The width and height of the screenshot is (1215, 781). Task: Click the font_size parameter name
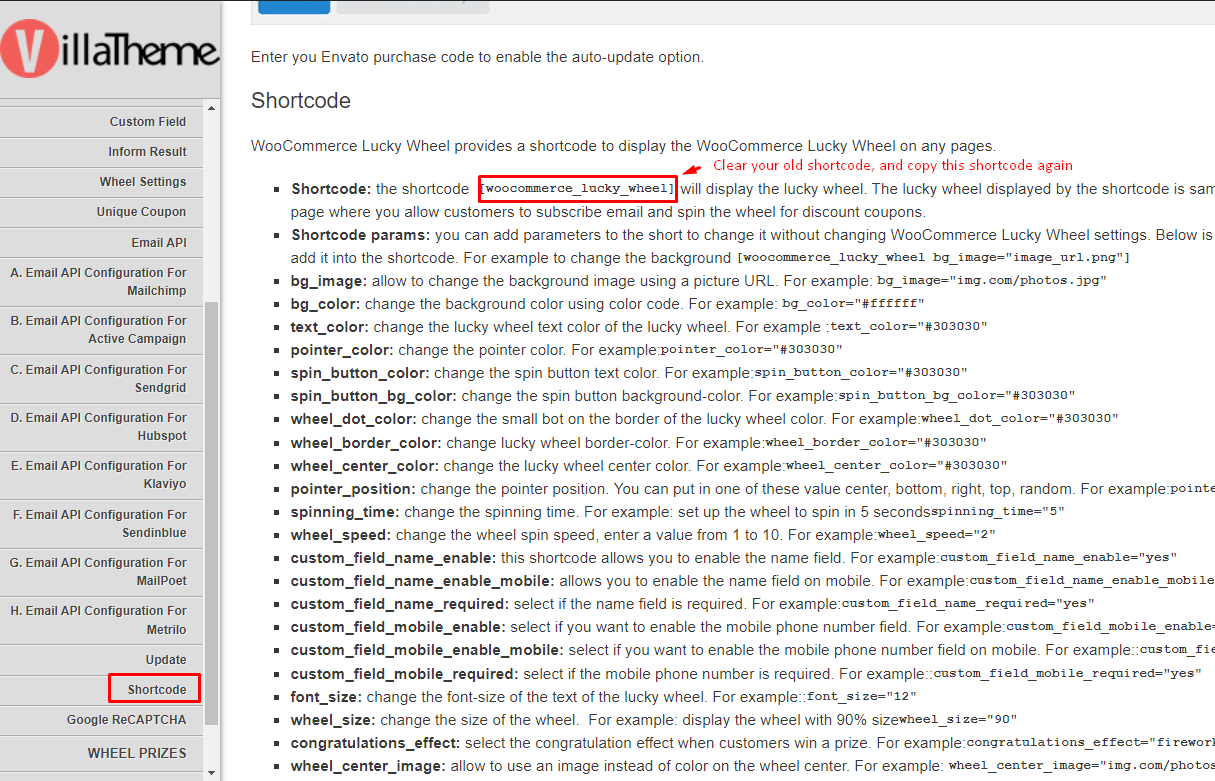(327, 696)
